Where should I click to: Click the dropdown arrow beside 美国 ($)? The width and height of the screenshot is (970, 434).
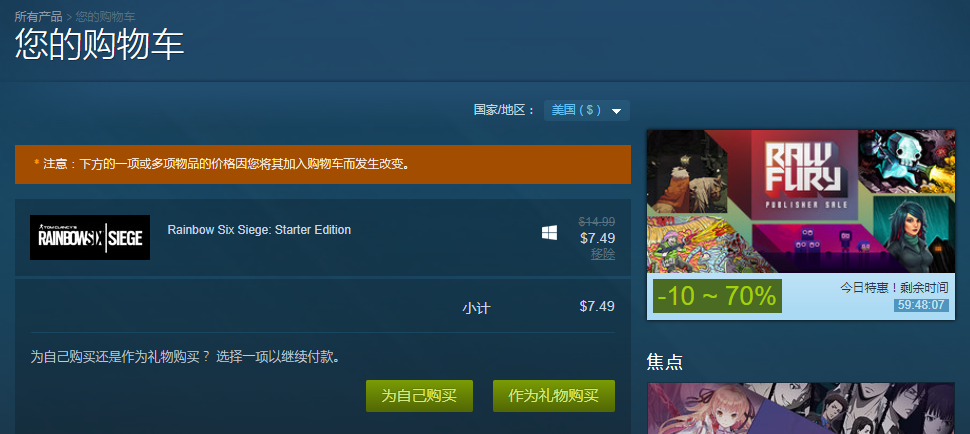[616, 111]
